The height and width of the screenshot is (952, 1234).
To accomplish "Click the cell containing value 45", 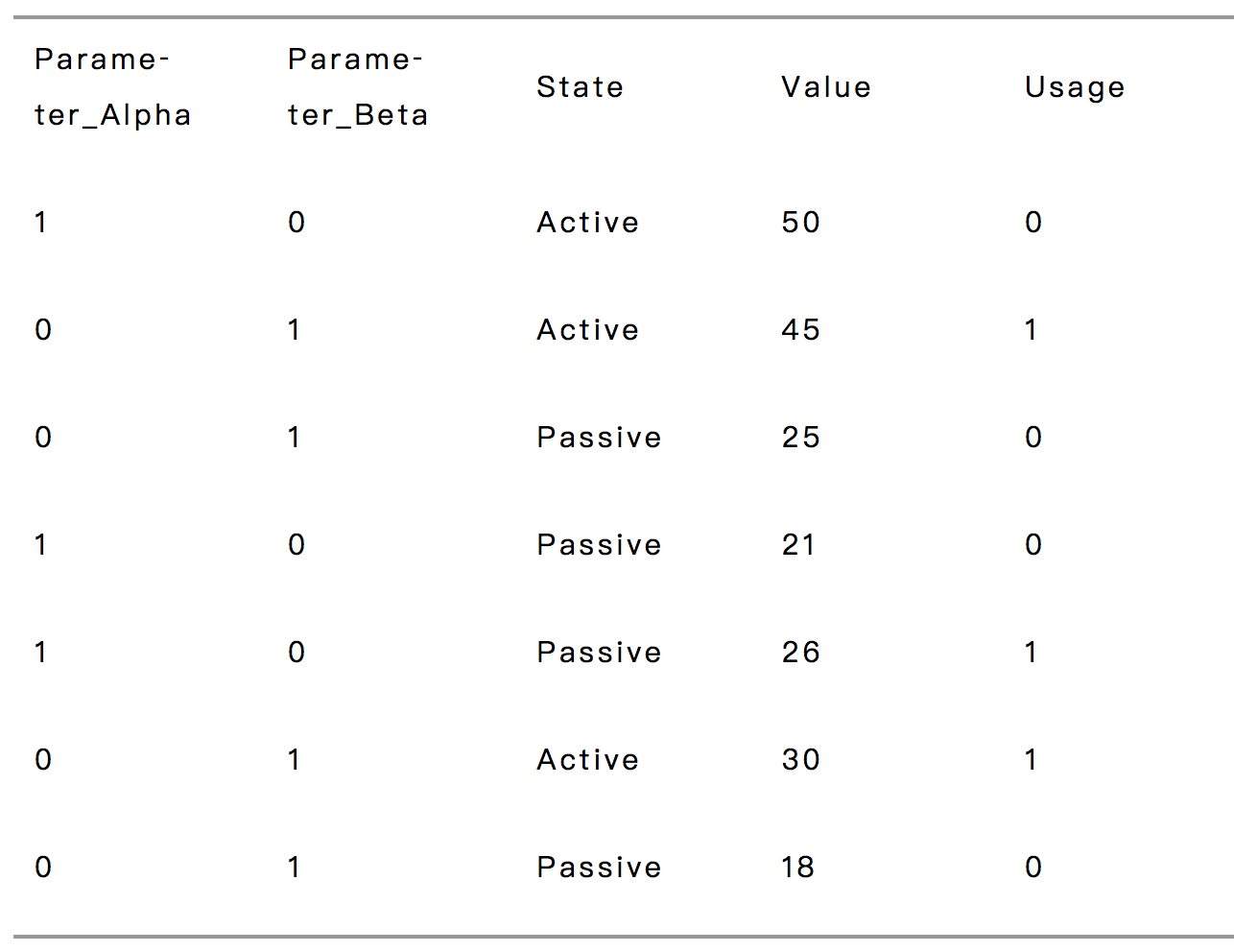I will (x=800, y=330).
